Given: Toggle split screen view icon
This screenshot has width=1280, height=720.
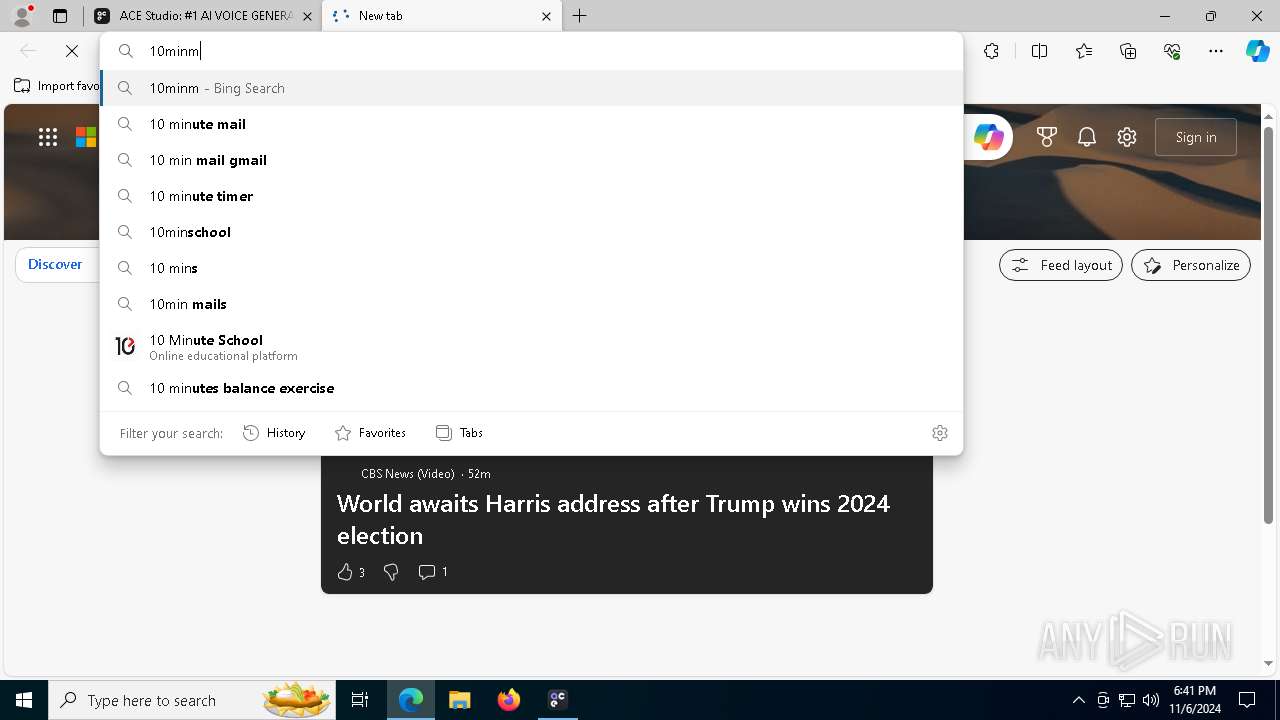Looking at the screenshot, I should 1039,51.
